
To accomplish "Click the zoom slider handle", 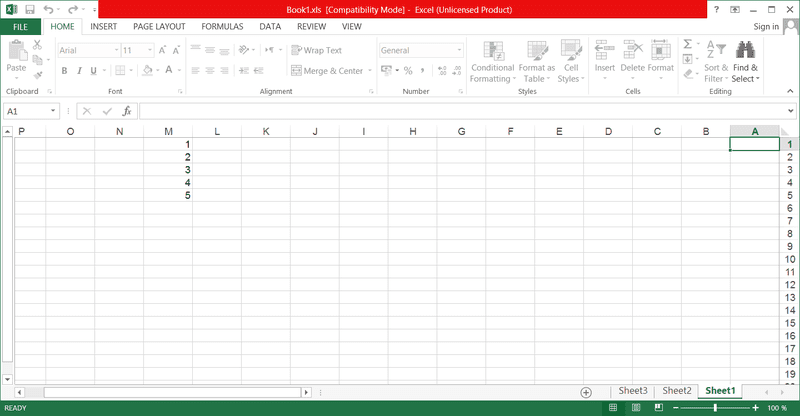I will pos(714,408).
